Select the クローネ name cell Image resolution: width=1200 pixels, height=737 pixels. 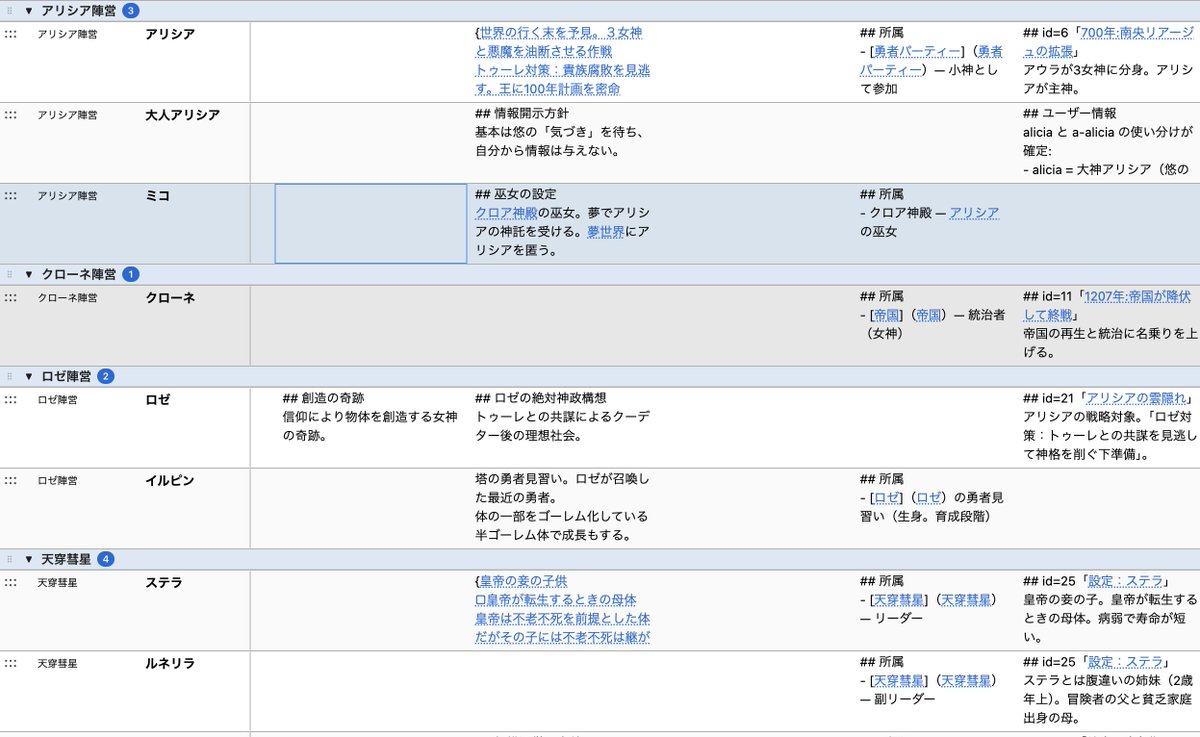tap(170, 298)
